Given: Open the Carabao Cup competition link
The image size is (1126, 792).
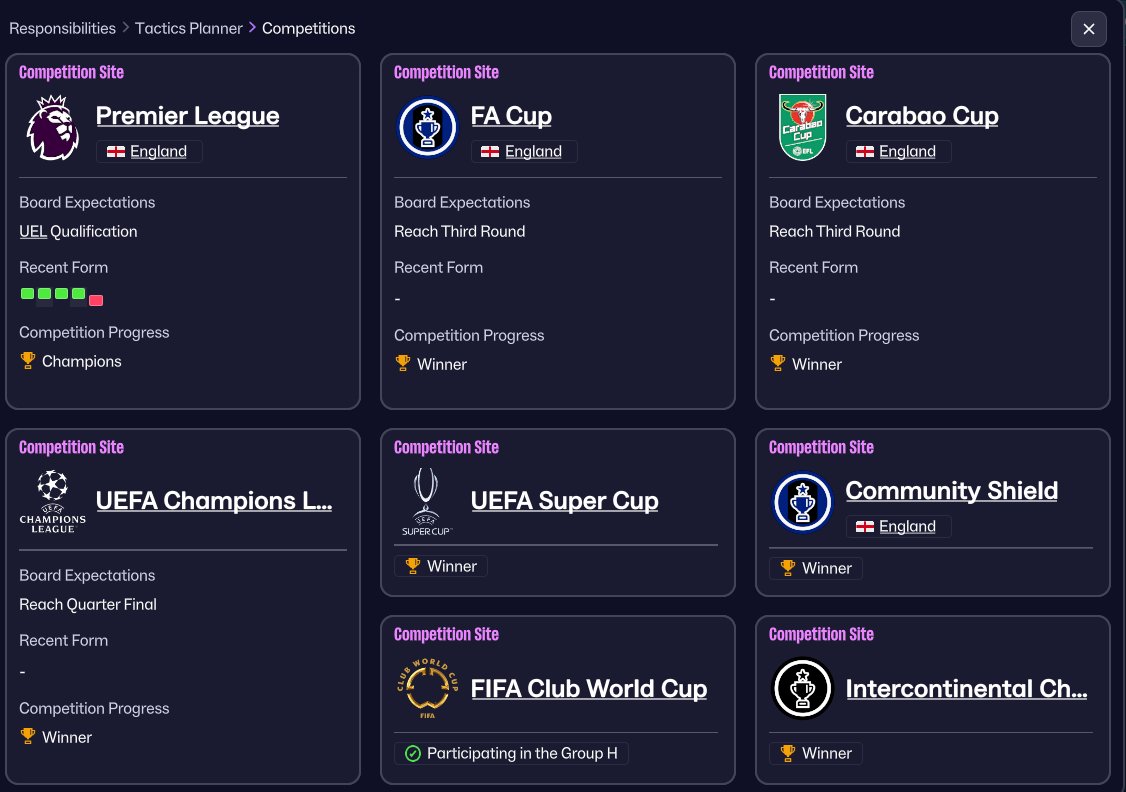Looking at the screenshot, I should pyautogui.click(x=921, y=116).
